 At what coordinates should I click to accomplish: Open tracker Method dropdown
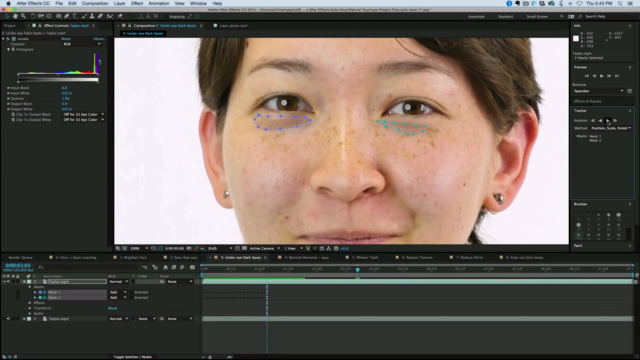click(611, 128)
